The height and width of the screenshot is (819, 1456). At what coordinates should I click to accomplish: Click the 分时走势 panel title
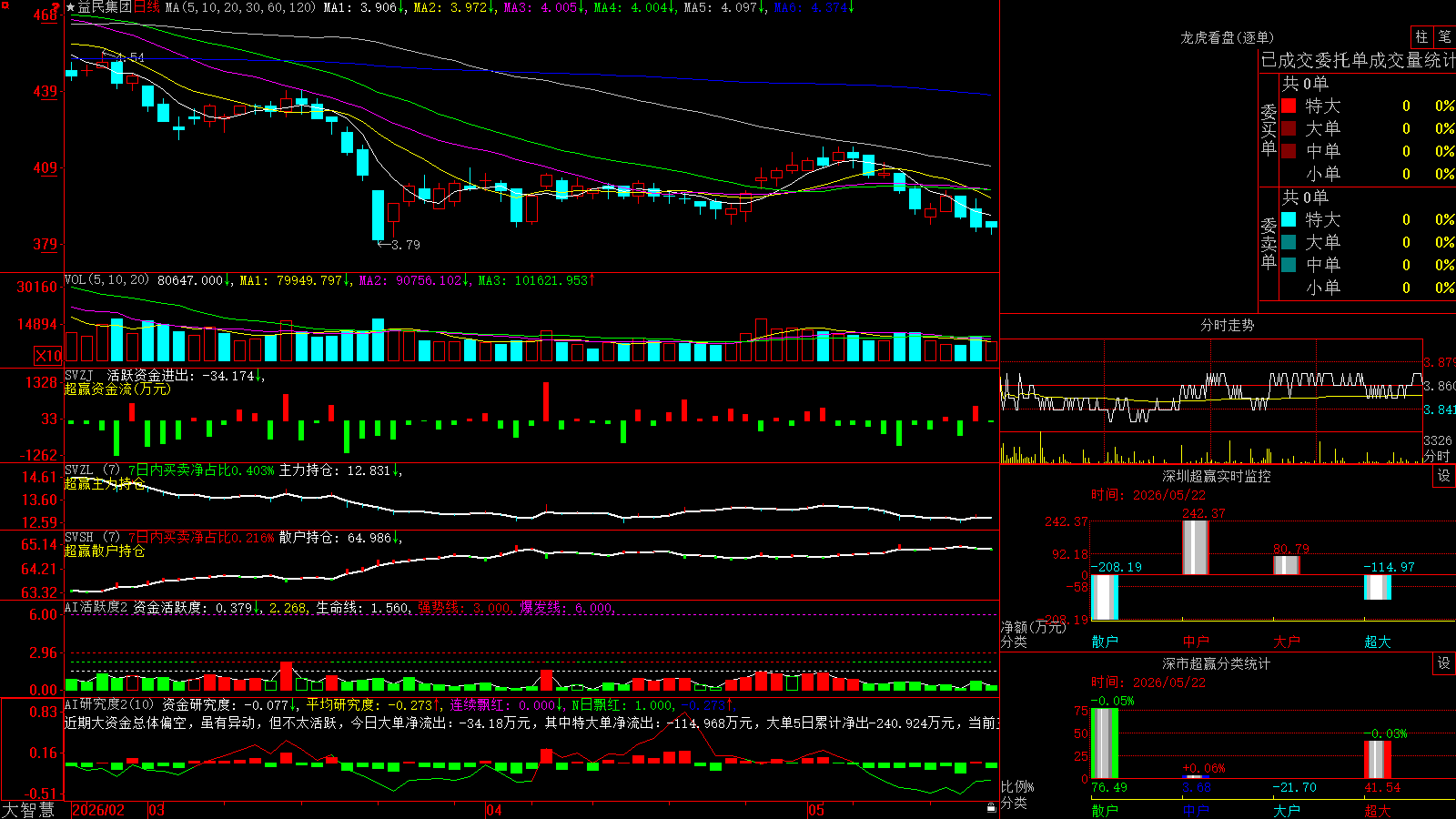[1228, 325]
